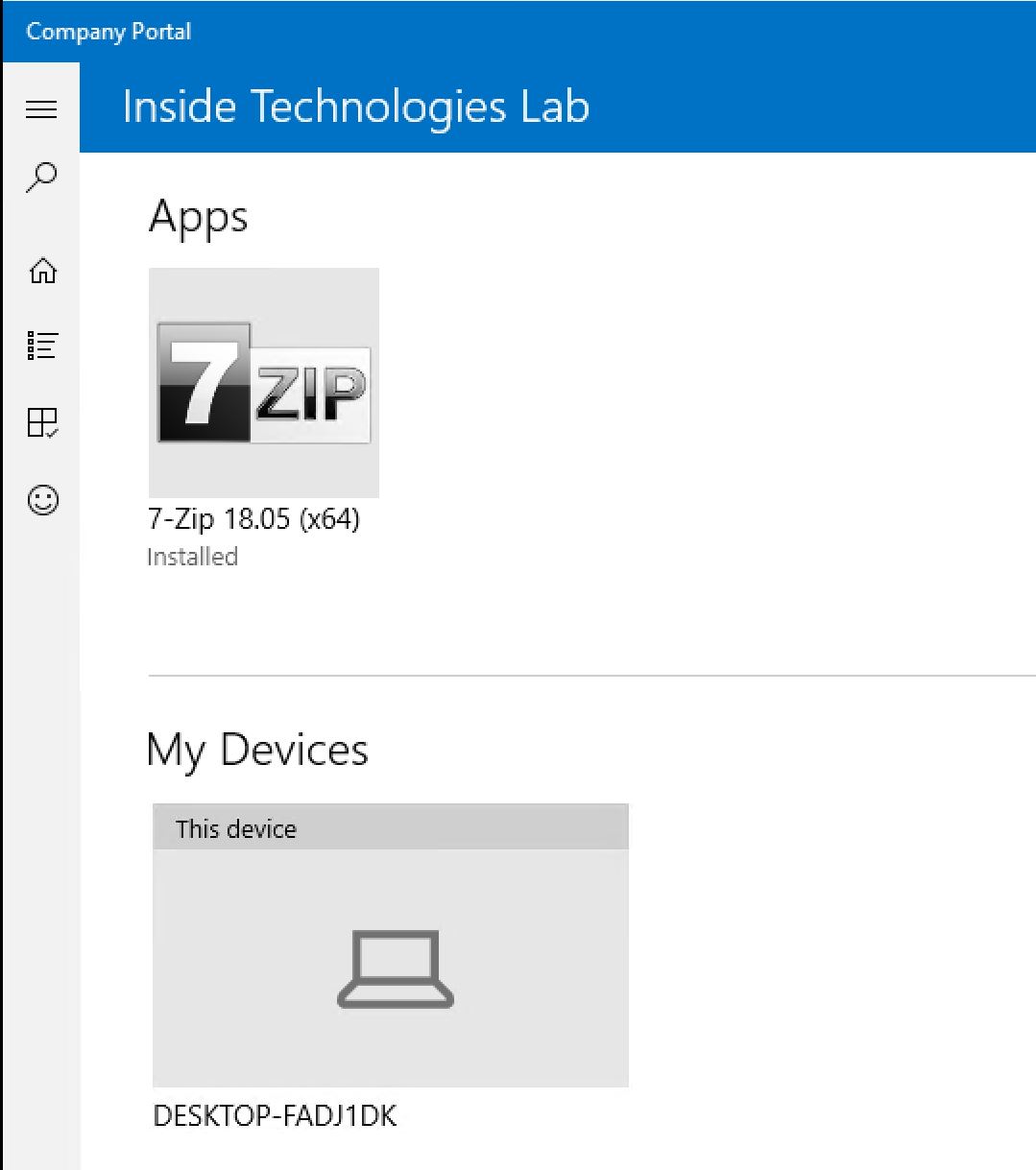The width and height of the screenshot is (1036, 1170).
Task: Click the Installed status under 7-Zip
Action: point(192,557)
